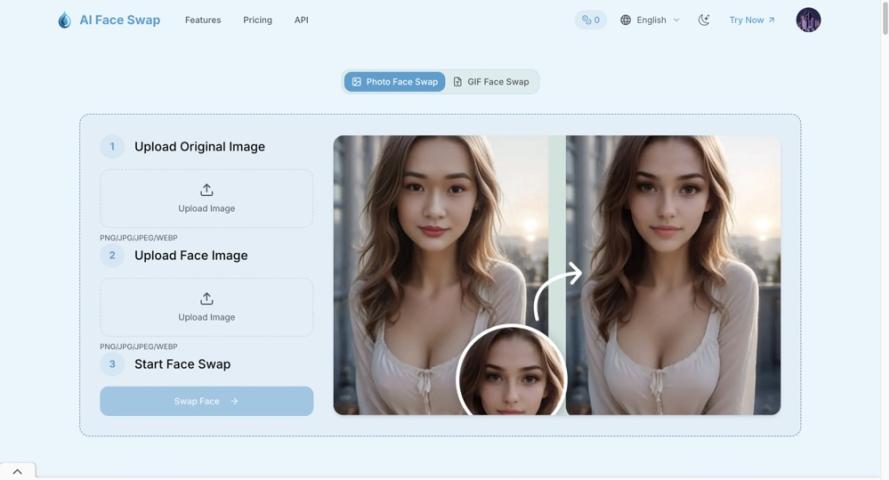Toggle dark mode with moon icon
The height and width of the screenshot is (480, 889).
[704, 20]
